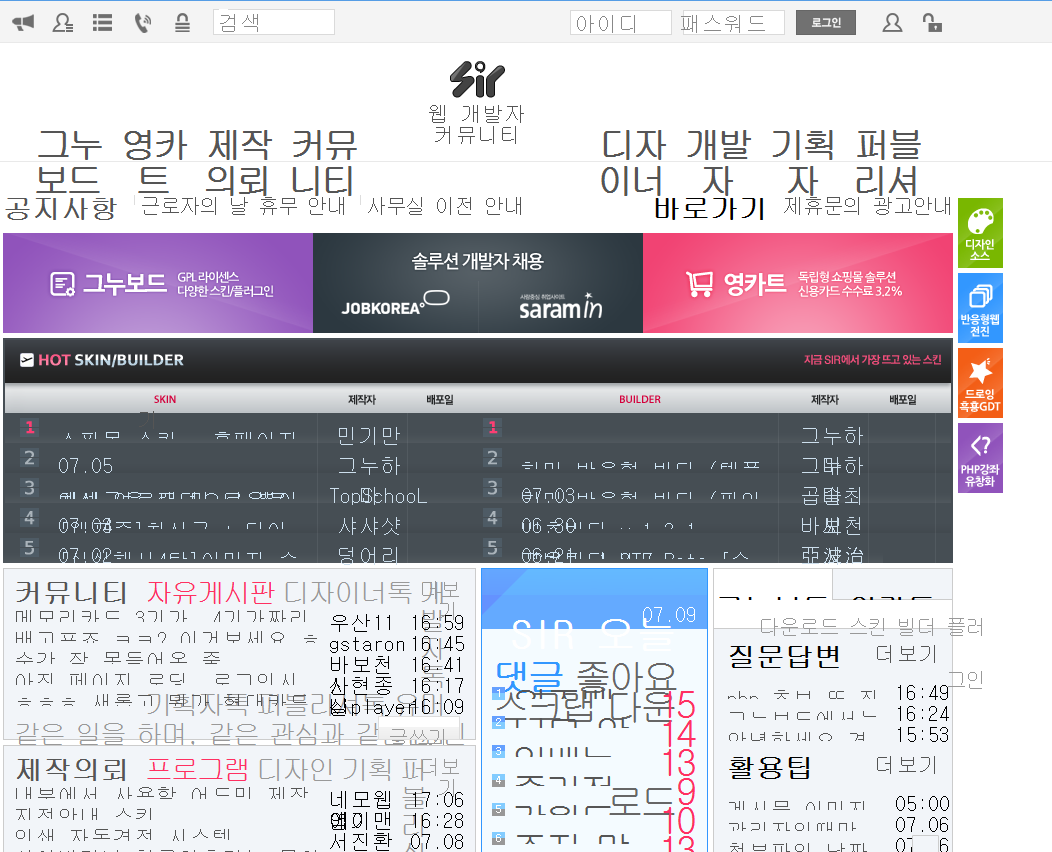Open the 커뮤니티 main menu

pyautogui.click(x=323, y=162)
